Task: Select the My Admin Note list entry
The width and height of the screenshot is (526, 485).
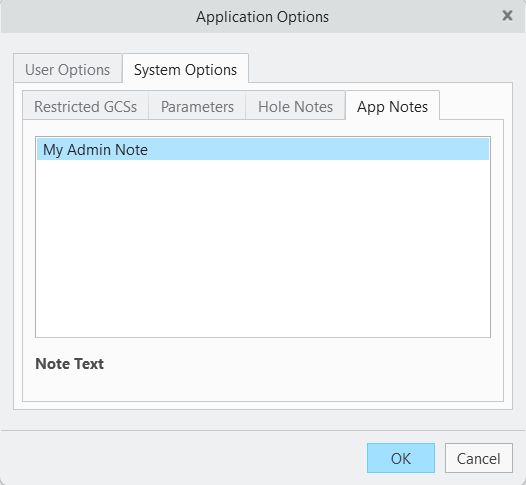Action: point(263,149)
